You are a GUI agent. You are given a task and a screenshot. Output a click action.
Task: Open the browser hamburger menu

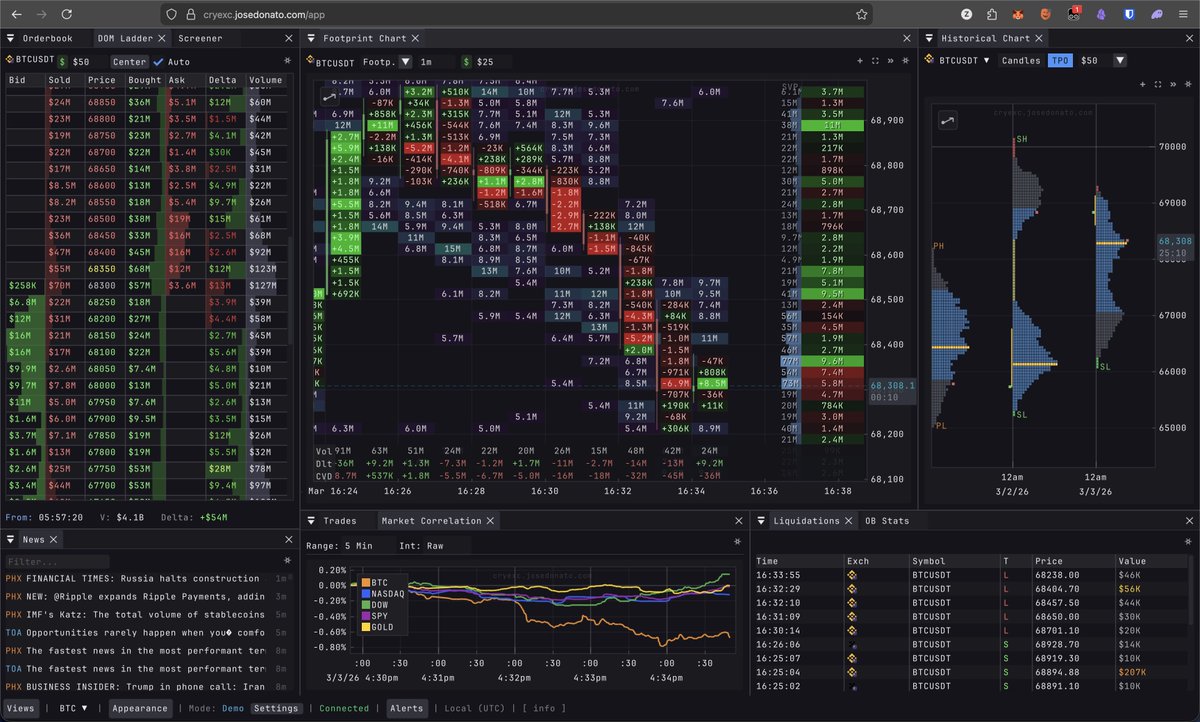tap(1184, 15)
